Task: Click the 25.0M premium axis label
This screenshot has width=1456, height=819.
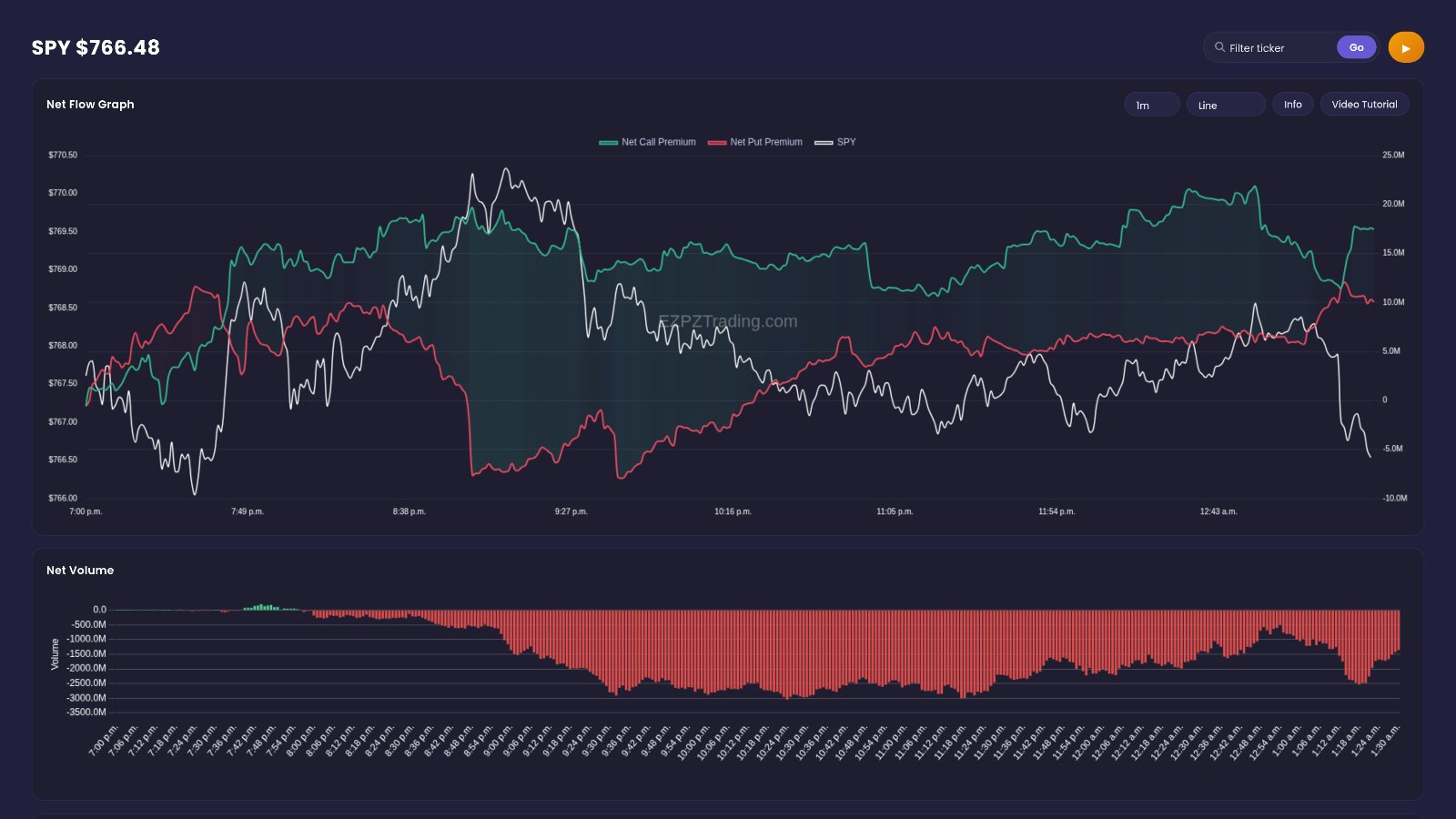Action: tap(1393, 156)
